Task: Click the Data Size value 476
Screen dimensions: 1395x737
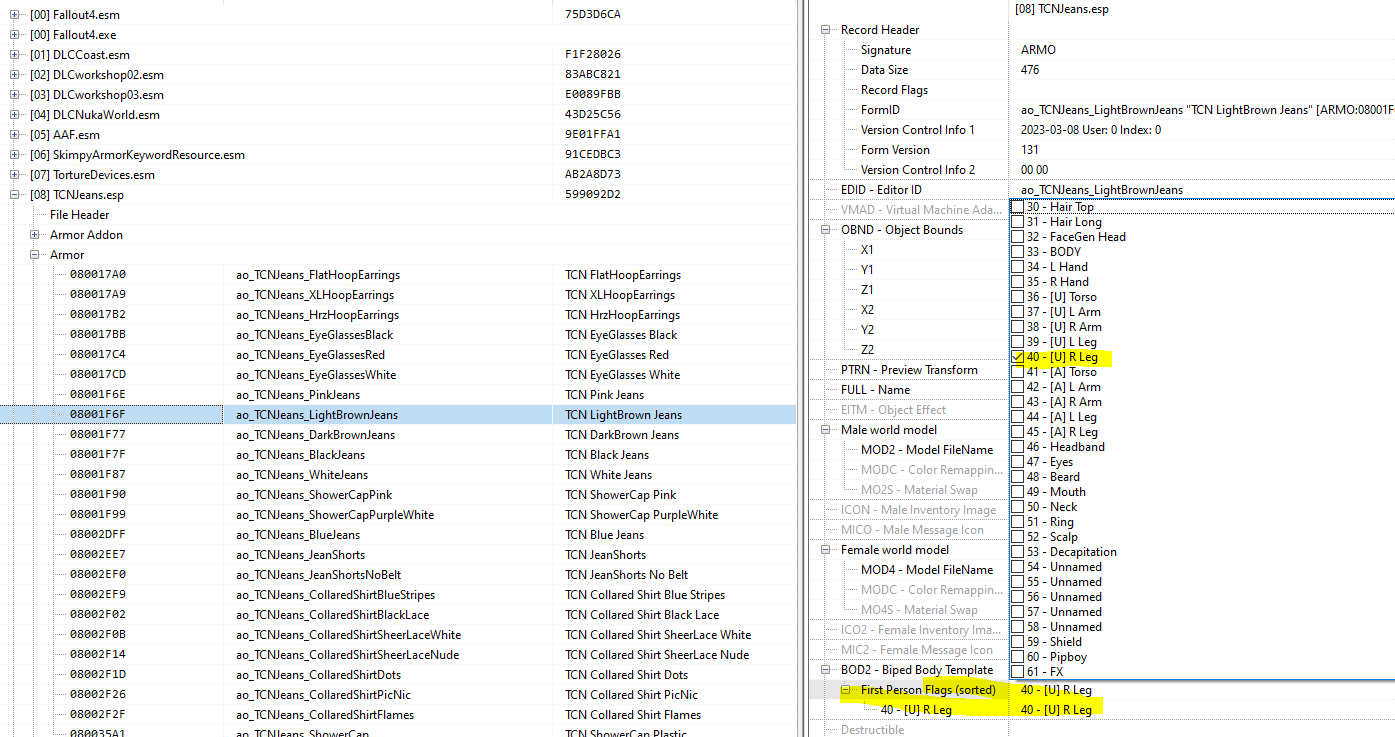Action: (1030, 70)
